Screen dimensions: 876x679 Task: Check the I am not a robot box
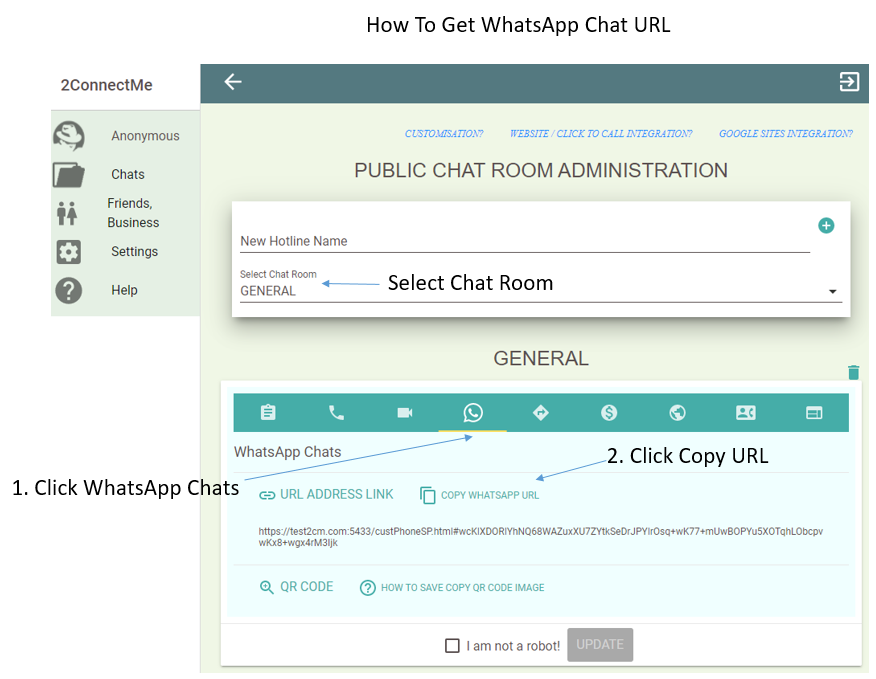click(452, 646)
